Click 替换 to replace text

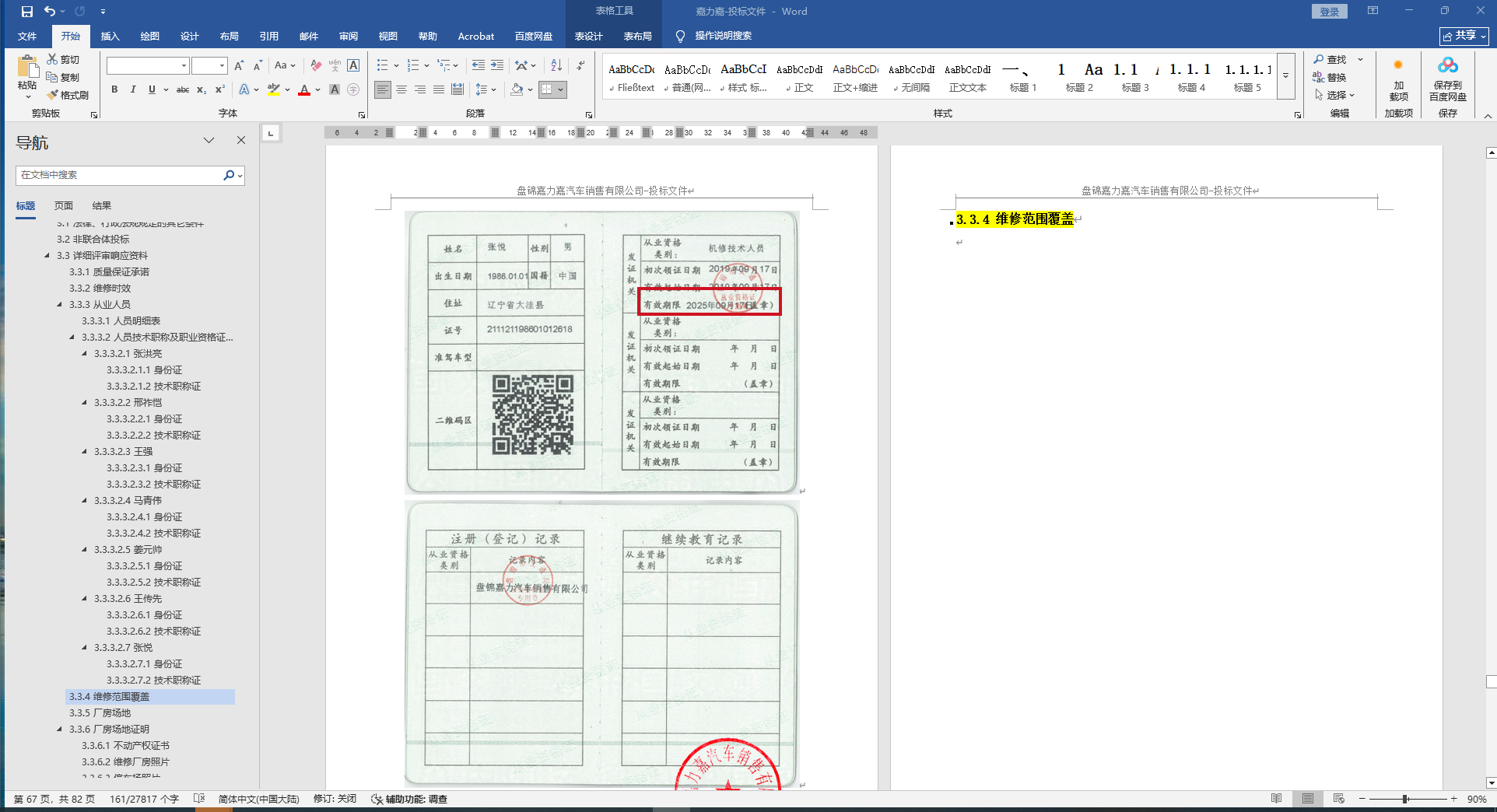tap(1330, 77)
